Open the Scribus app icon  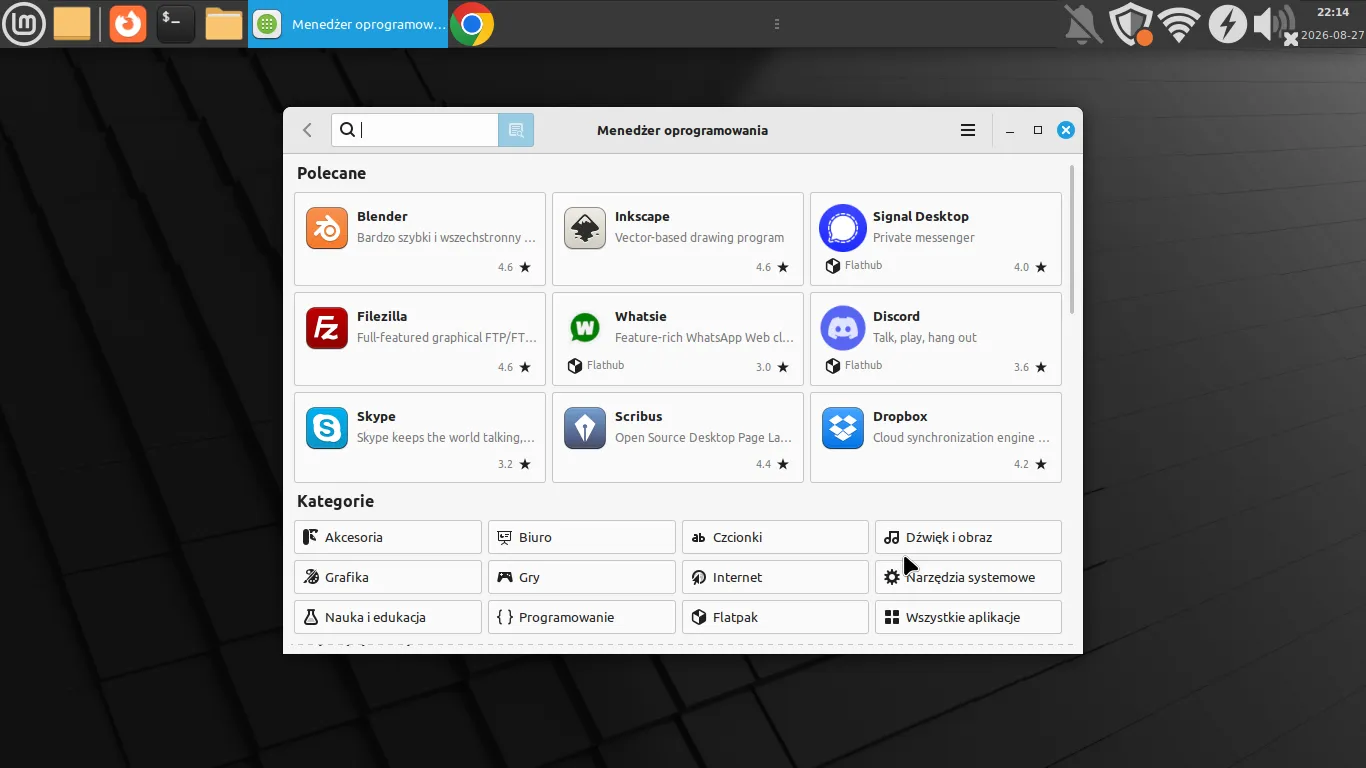click(x=585, y=428)
